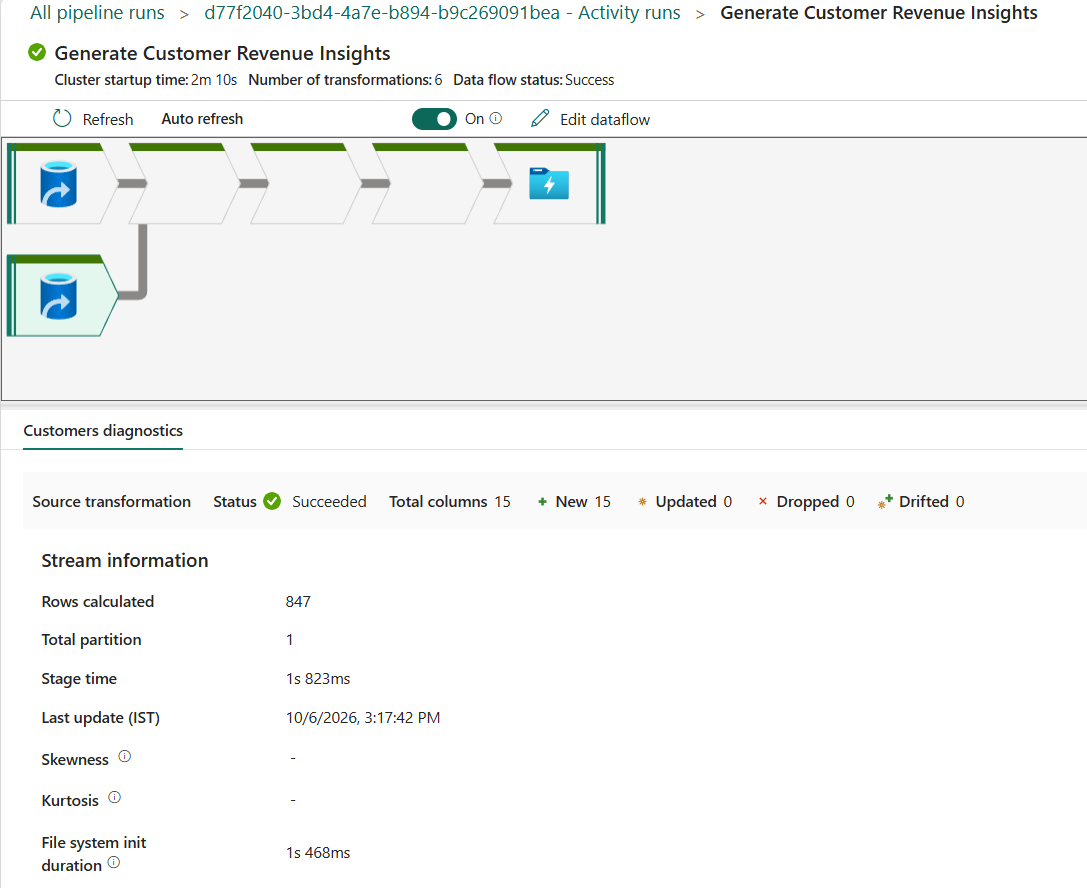Click the Total columns 15 label
The image size is (1087, 888).
pos(449,501)
